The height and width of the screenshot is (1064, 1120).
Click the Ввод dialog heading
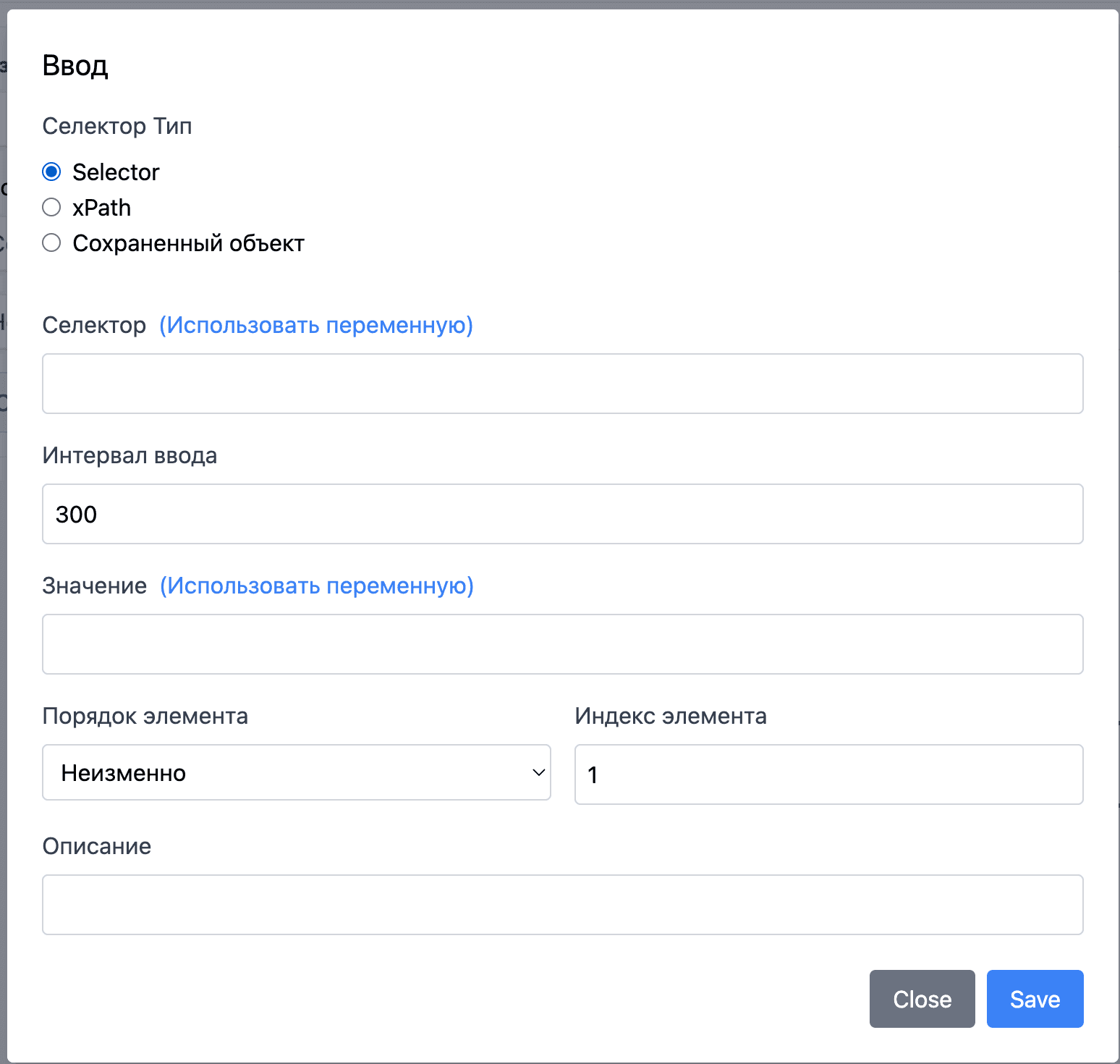(x=75, y=66)
